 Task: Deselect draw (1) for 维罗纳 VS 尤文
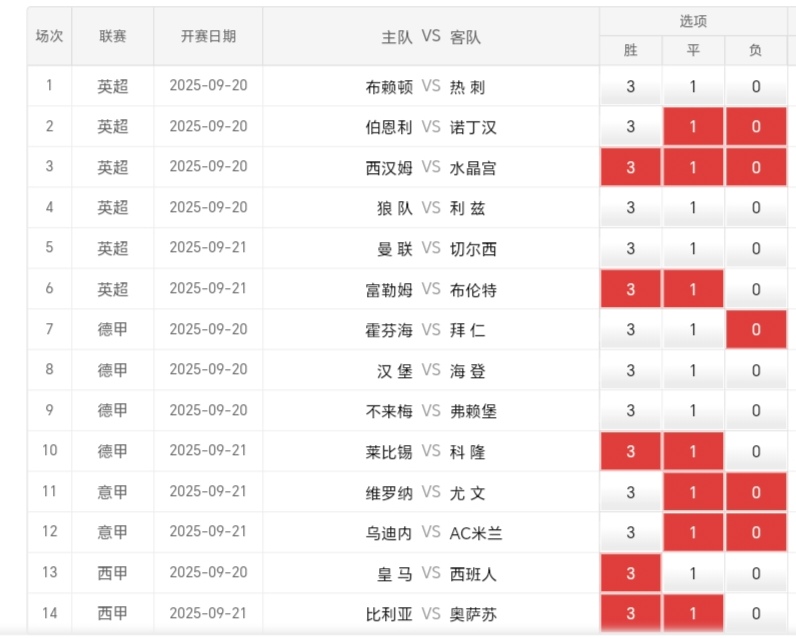[x=693, y=491]
